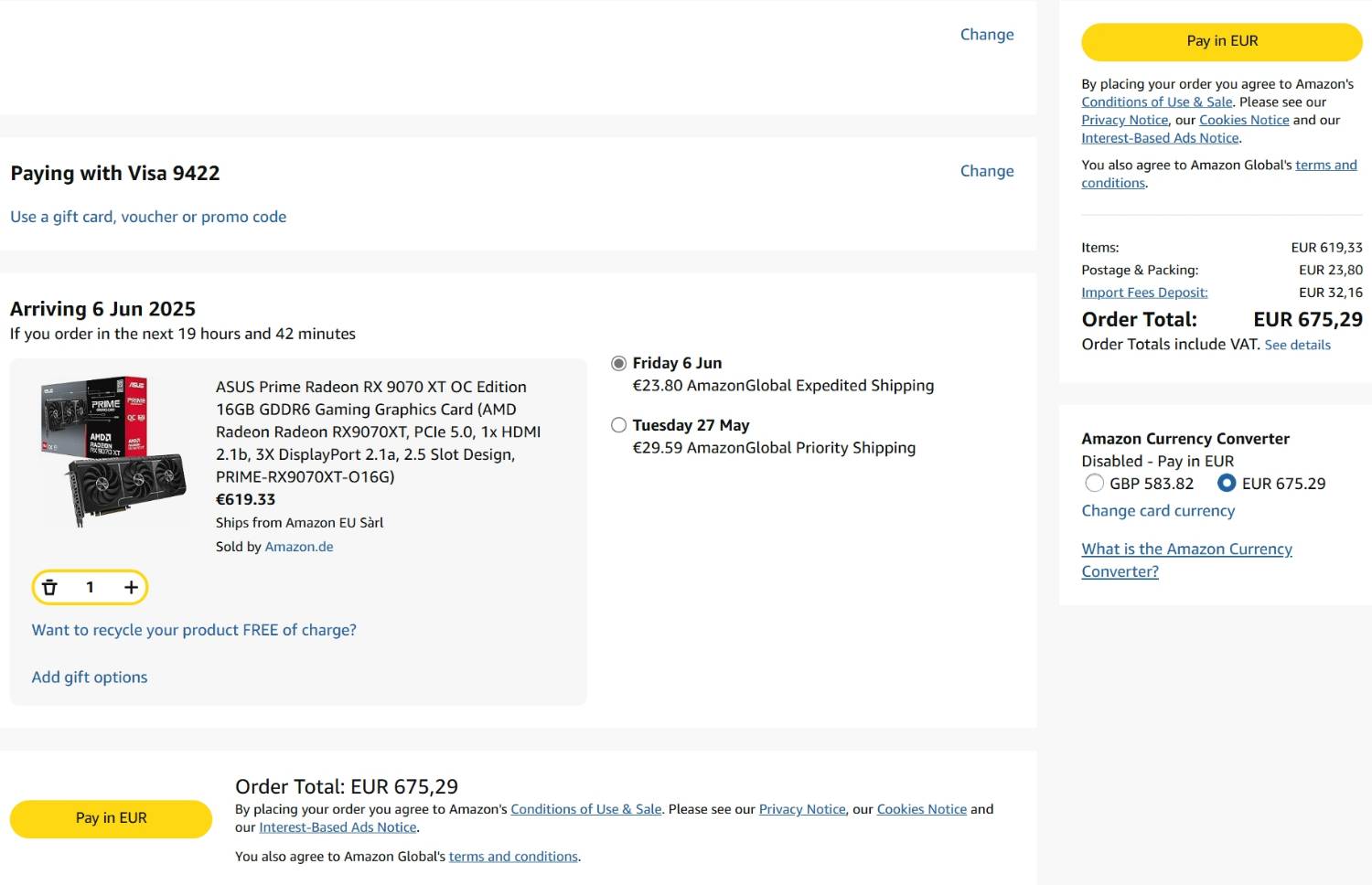
Task: Open bottom Cookies Notice link
Action: (x=922, y=809)
